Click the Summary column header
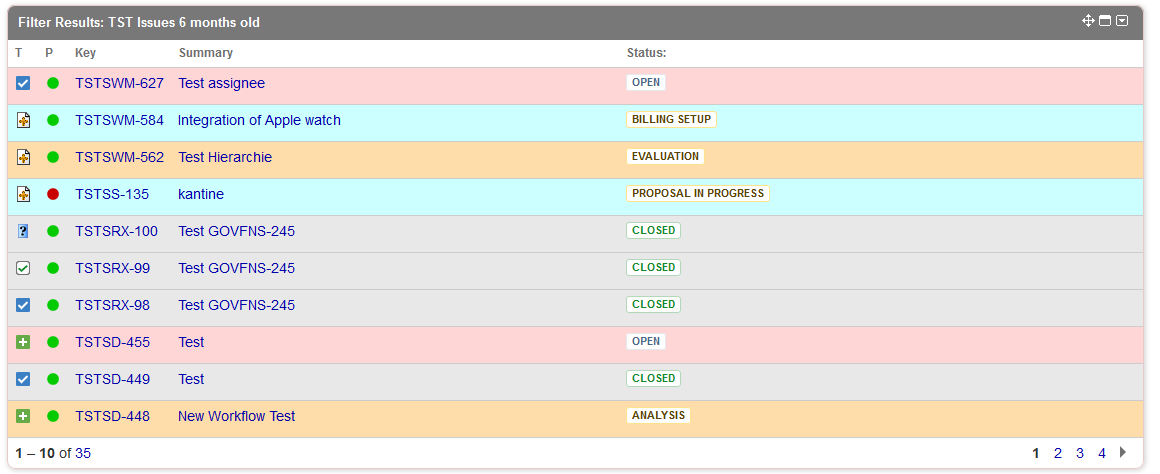The width and height of the screenshot is (1160, 474). tap(206, 53)
